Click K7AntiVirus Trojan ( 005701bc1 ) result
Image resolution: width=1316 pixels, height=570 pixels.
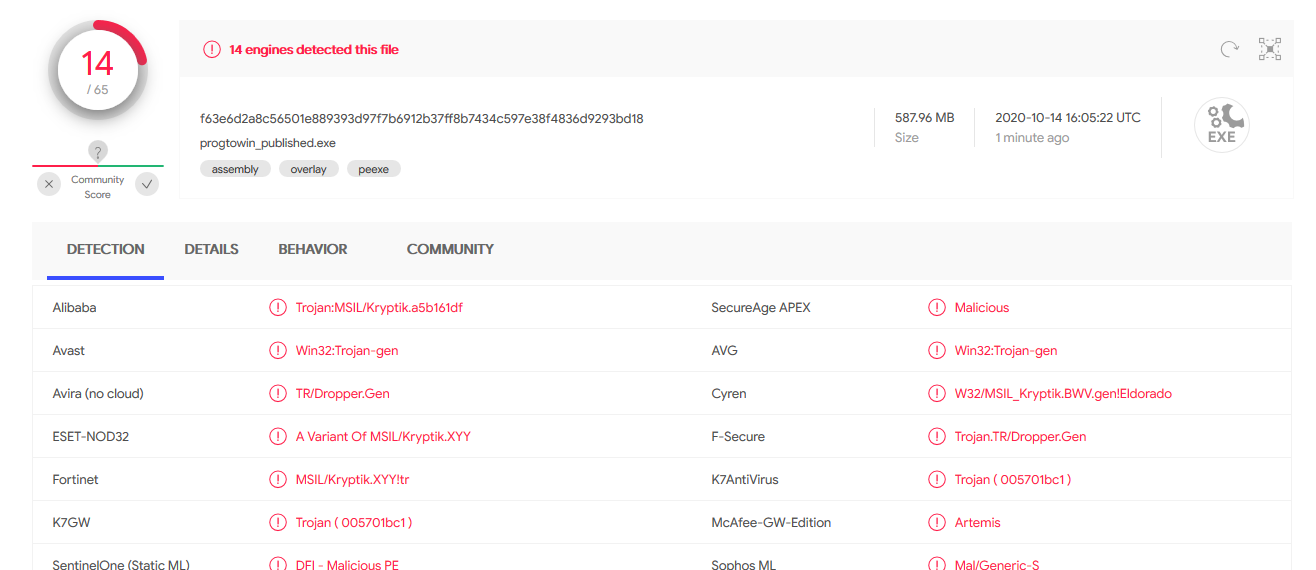click(x=1013, y=479)
